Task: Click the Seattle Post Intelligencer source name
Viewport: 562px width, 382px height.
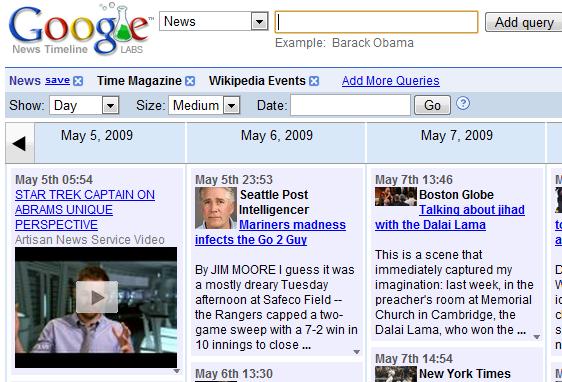Action: [x=274, y=202]
